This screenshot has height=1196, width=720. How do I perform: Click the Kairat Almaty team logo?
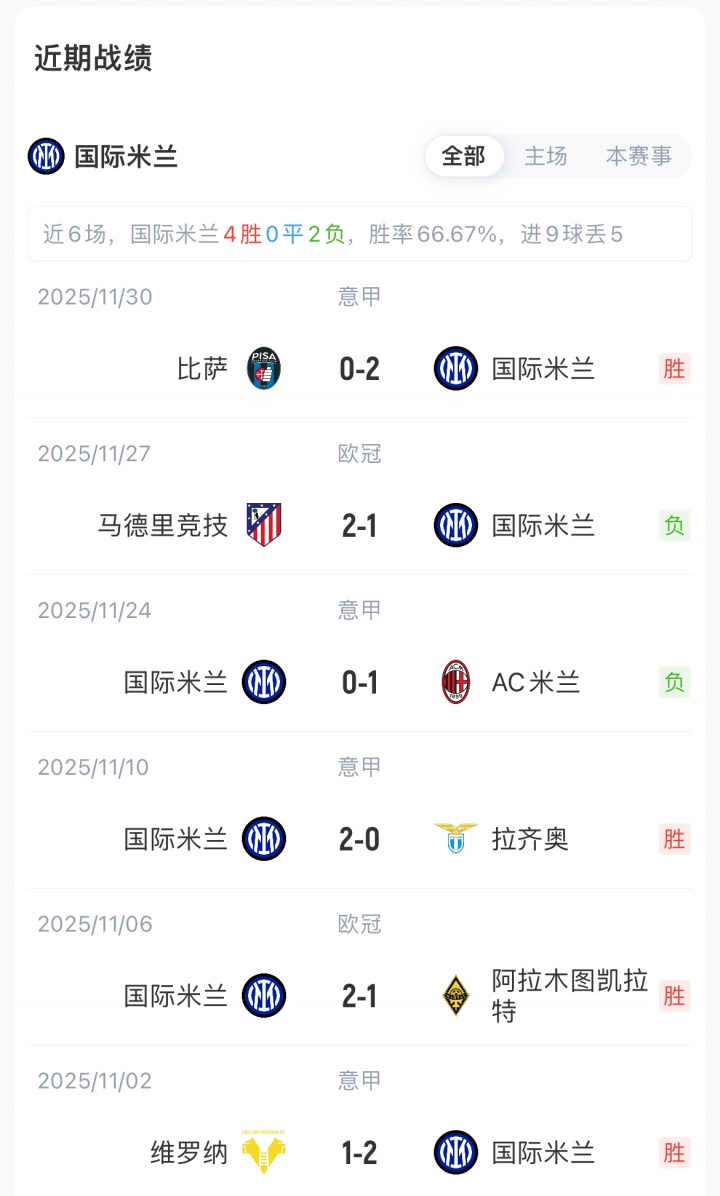coord(456,996)
